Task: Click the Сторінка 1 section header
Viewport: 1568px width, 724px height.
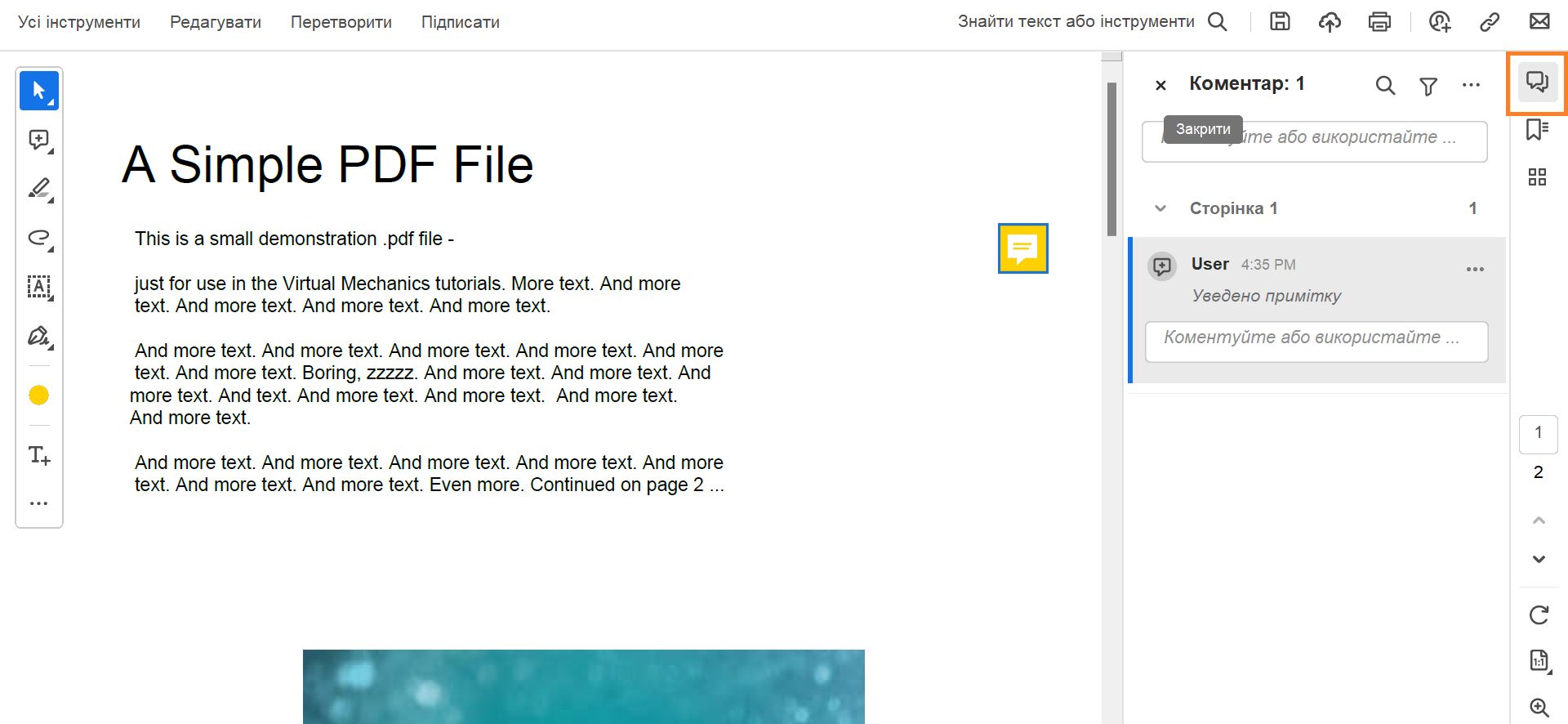Action: [1316, 208]
